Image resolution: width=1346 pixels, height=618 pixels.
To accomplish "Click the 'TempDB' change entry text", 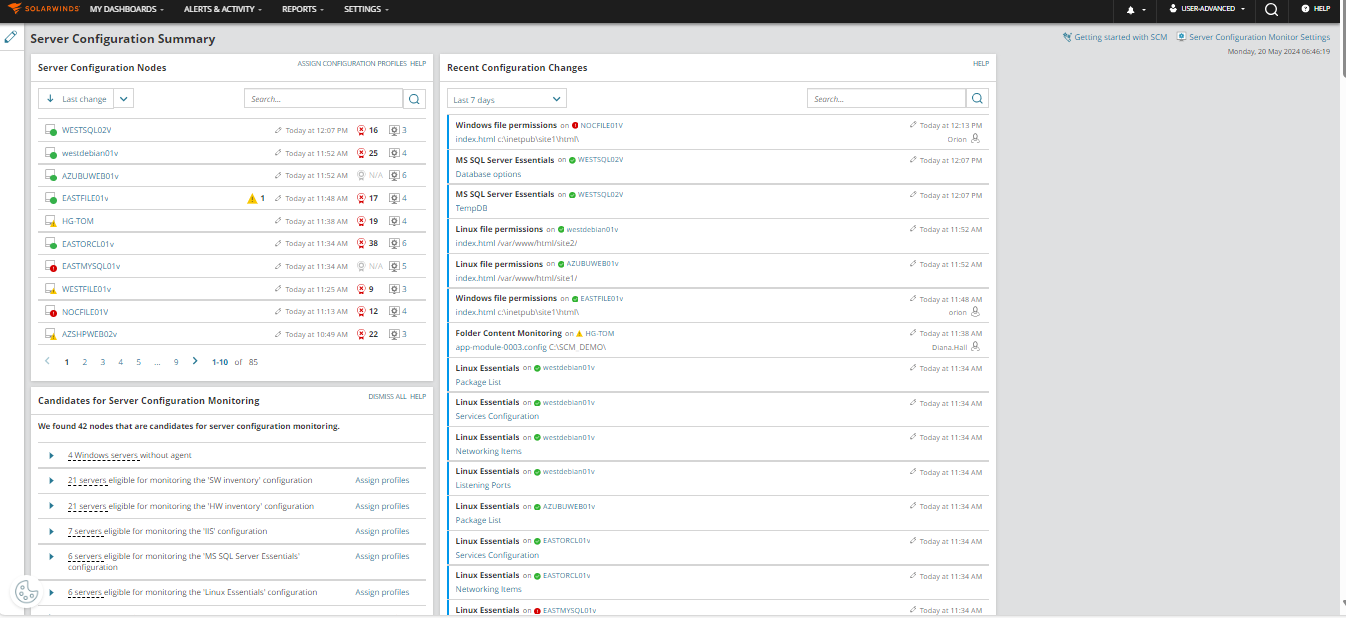I will click(x=471, y=208).
